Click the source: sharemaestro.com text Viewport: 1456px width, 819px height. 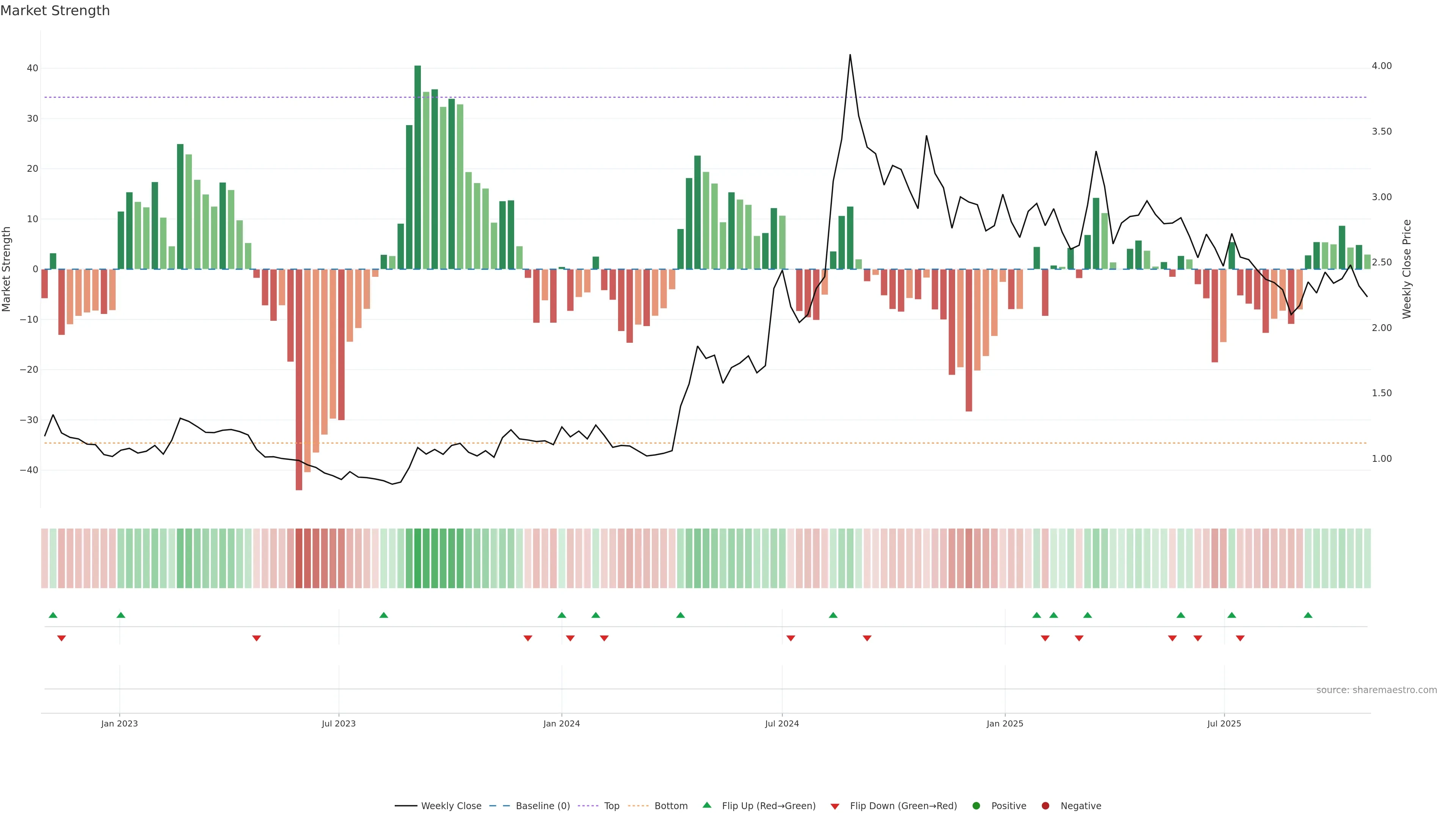[1376, 690]
